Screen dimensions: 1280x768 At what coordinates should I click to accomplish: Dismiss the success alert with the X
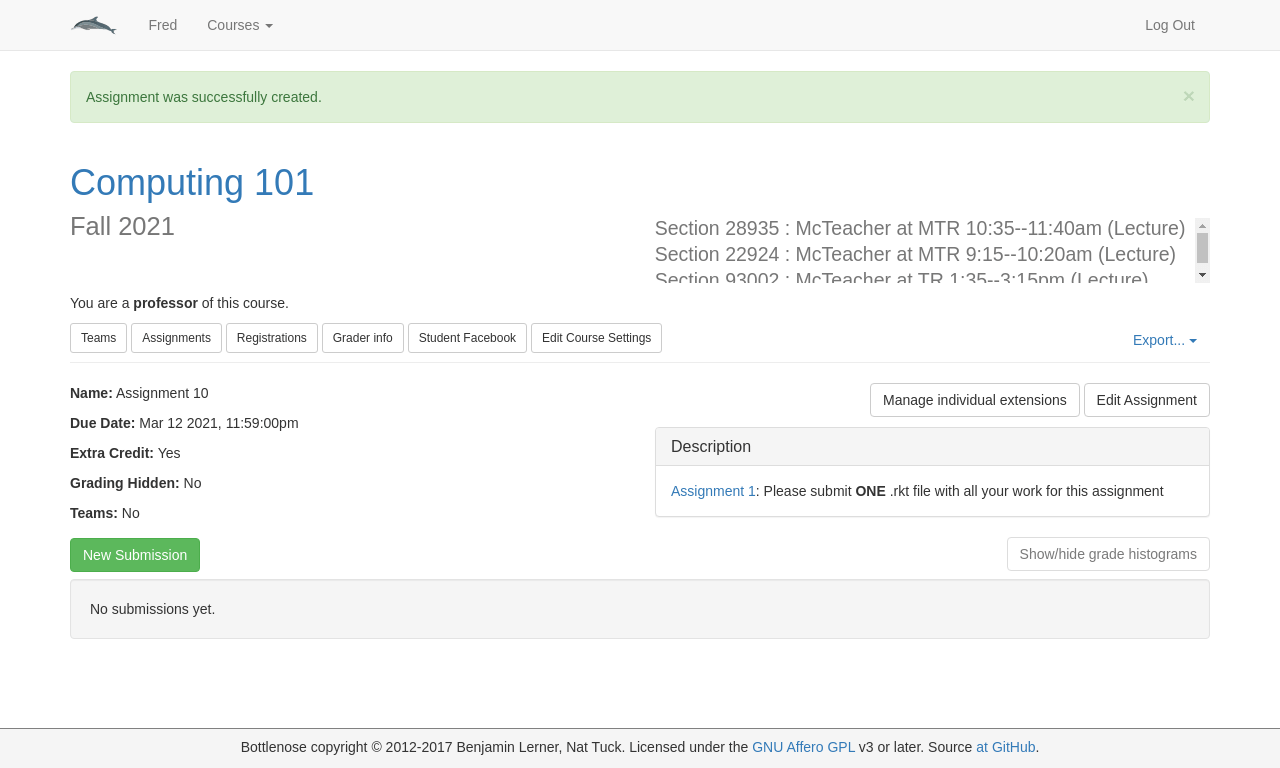click(x=1188, y=96)
